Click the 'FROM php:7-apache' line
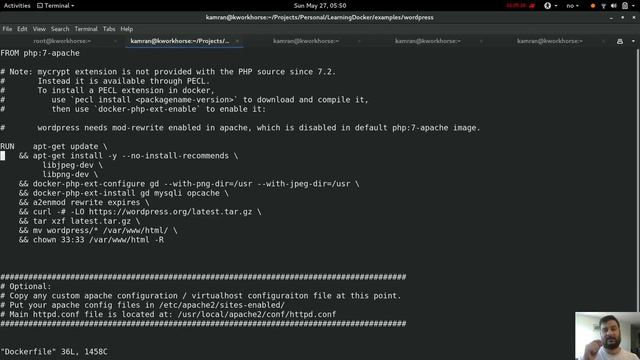 click(40, 53)
